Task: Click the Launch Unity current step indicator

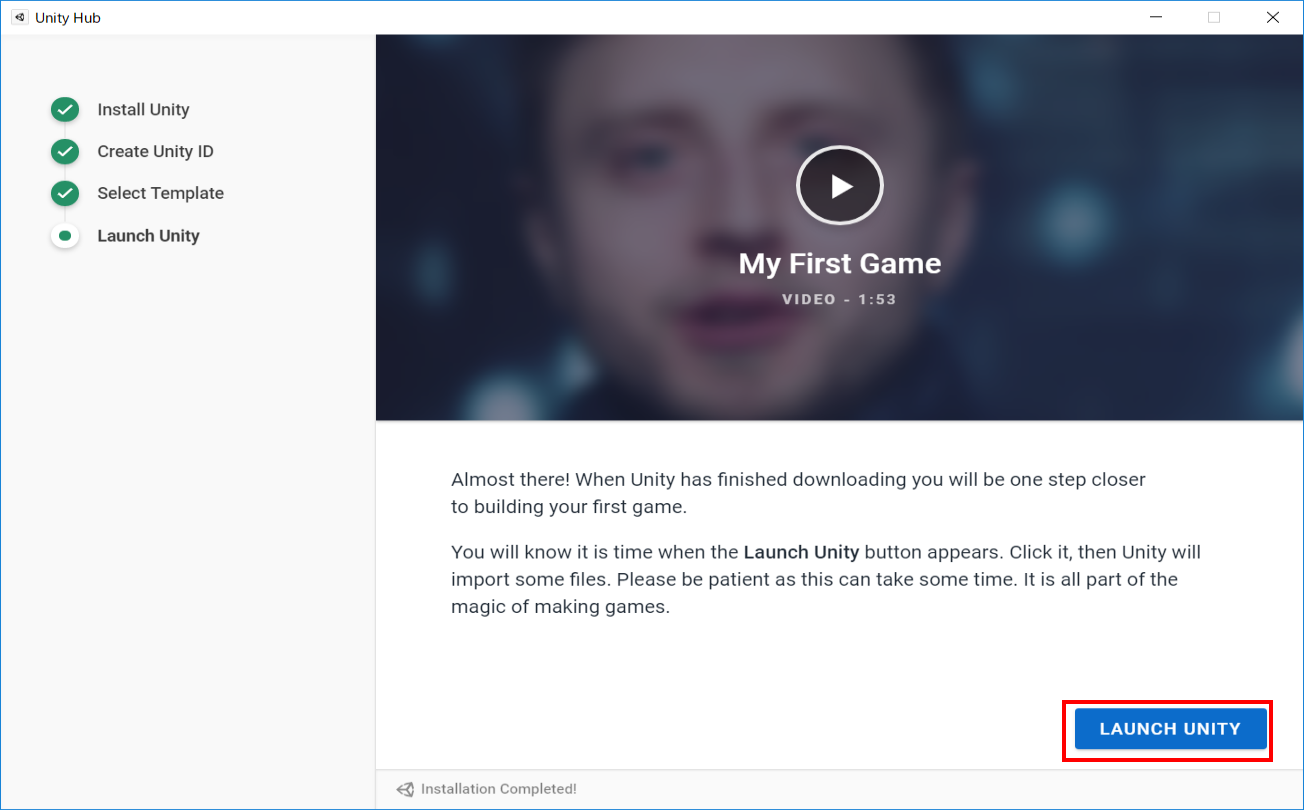Action: (x=65, y=236)
